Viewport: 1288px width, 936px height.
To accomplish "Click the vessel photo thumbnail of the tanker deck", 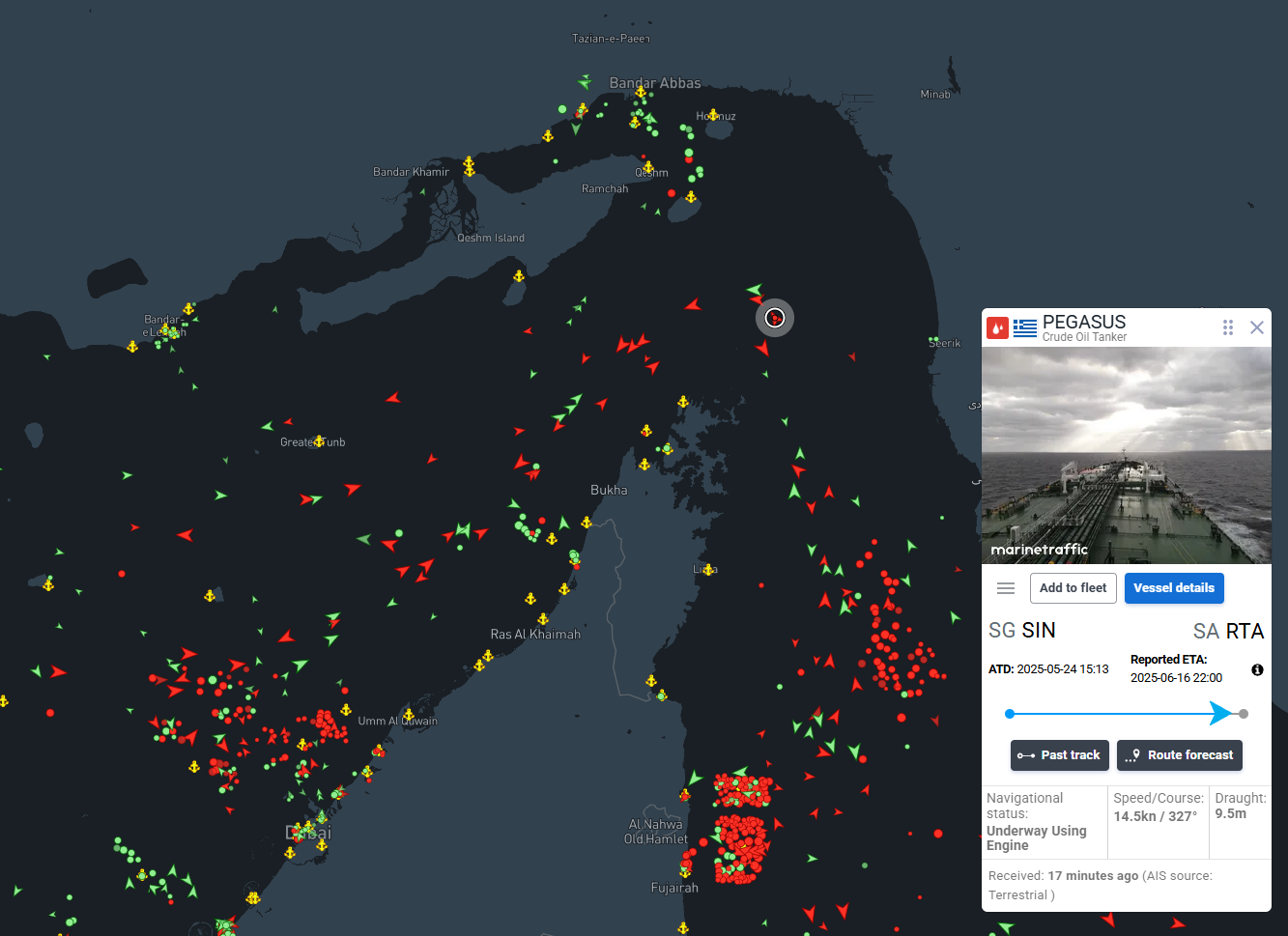I will point(1127,455).
